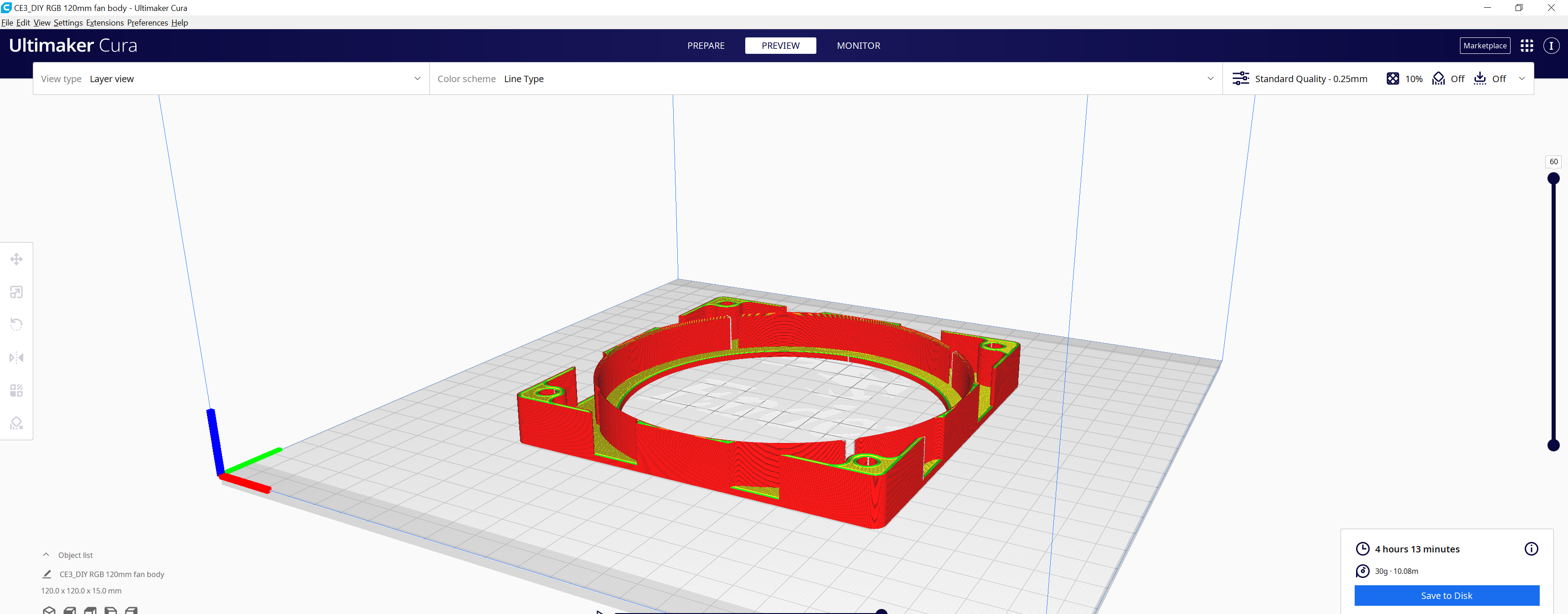1568x614 pixels.
Task: Click the print settings sliders icon
Action: pyautogui.click(x=1241, y=78)
